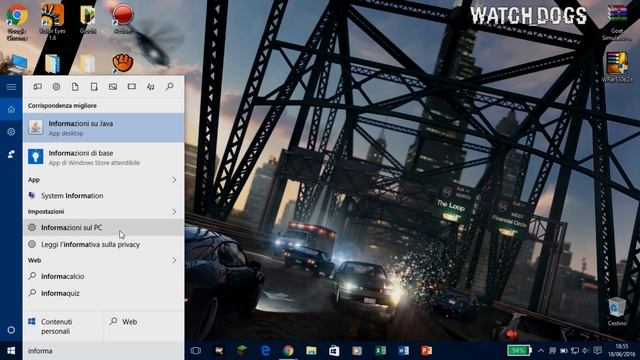
Task: Filter search results by documents
Action: [75, 87]
